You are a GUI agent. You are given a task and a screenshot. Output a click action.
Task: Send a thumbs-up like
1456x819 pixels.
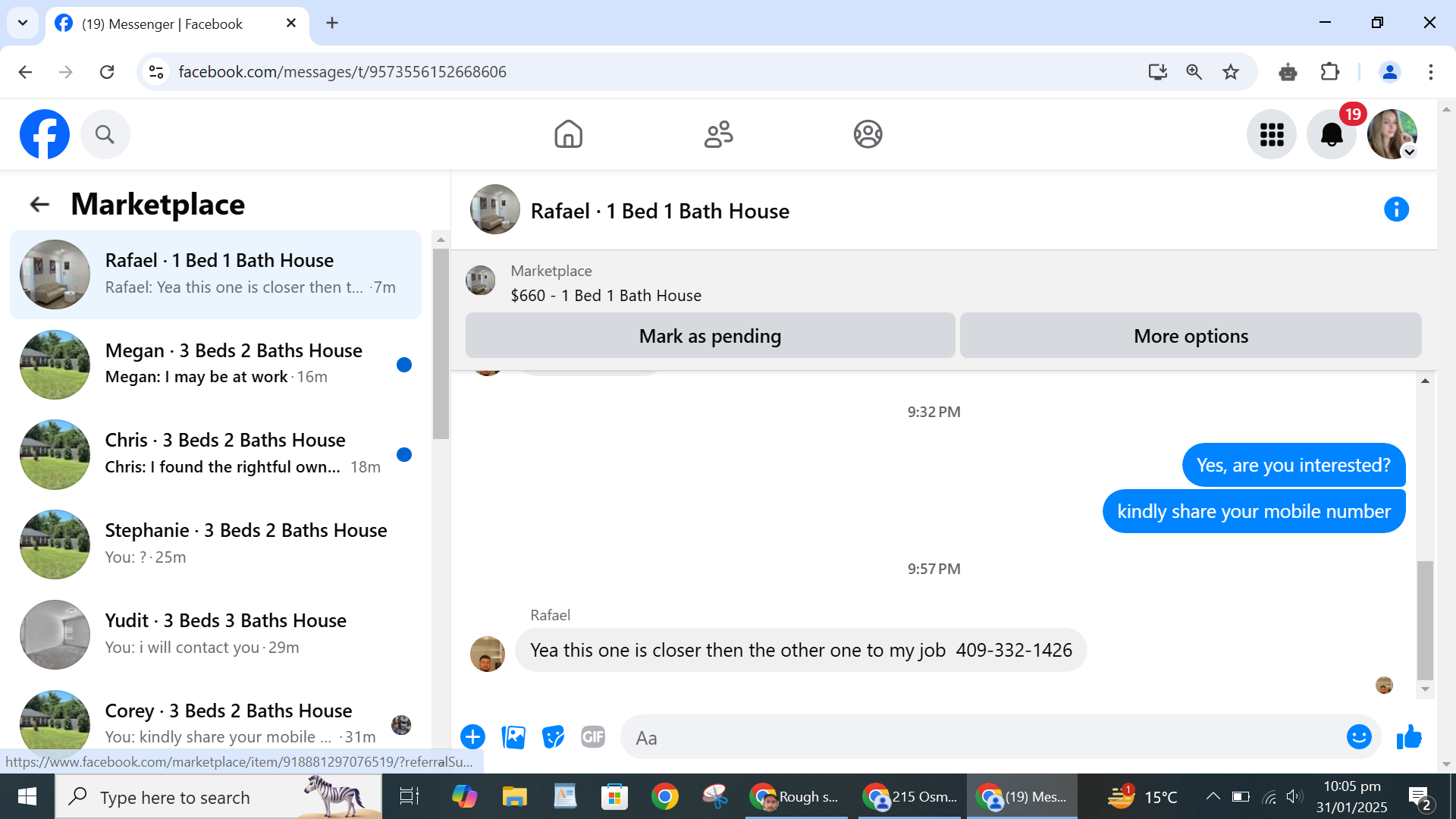pos(1409,736)
